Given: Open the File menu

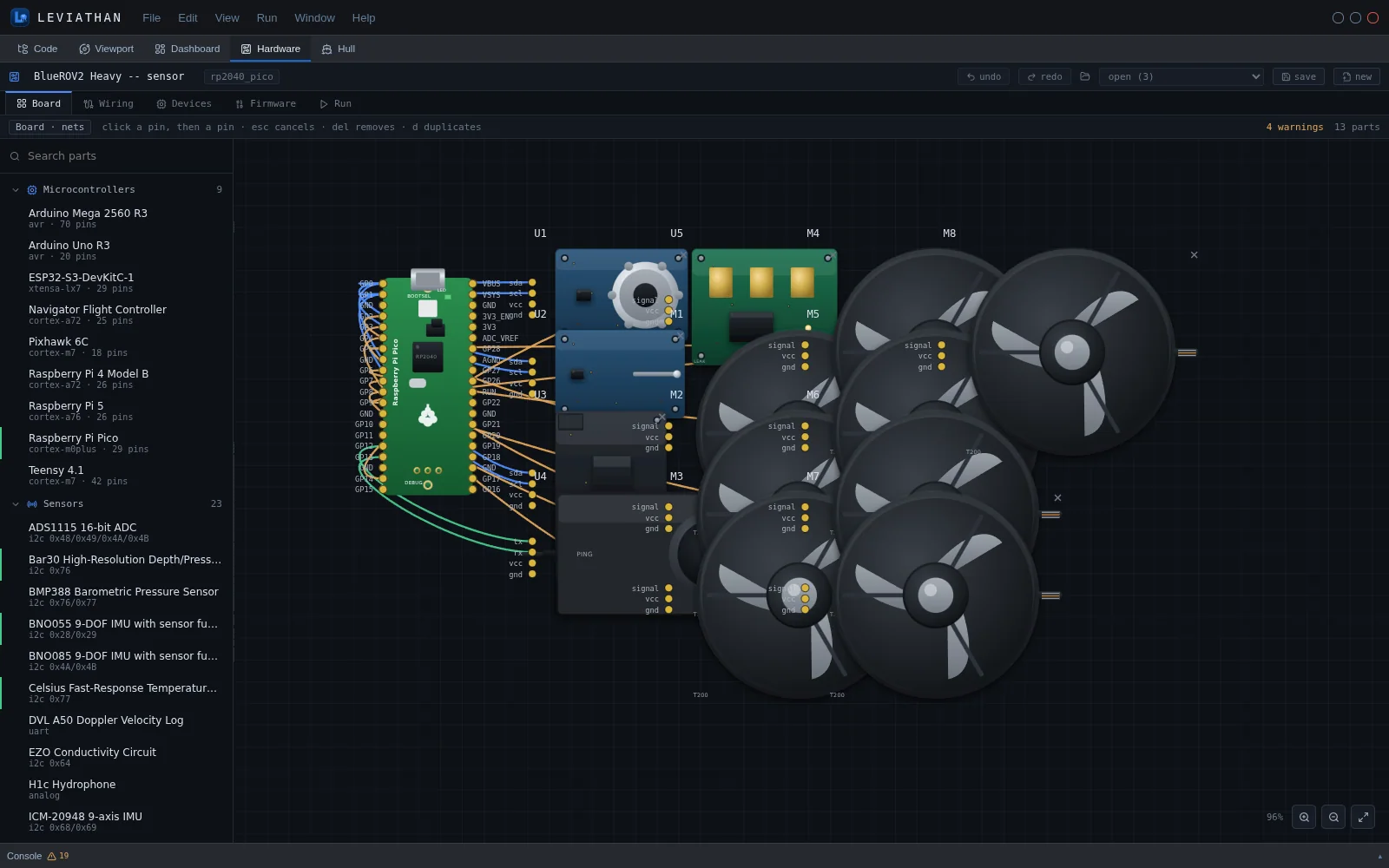Looking at the screenshot, I should pyautogui.click(x=151, y=17).
